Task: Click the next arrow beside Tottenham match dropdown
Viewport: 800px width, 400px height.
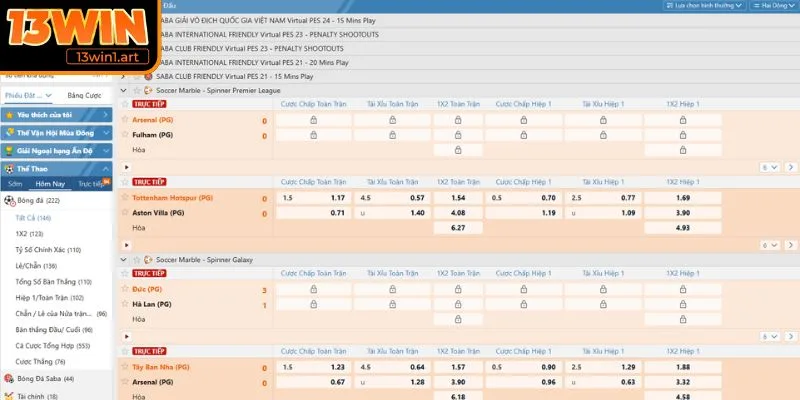Action: click(789, 245)
